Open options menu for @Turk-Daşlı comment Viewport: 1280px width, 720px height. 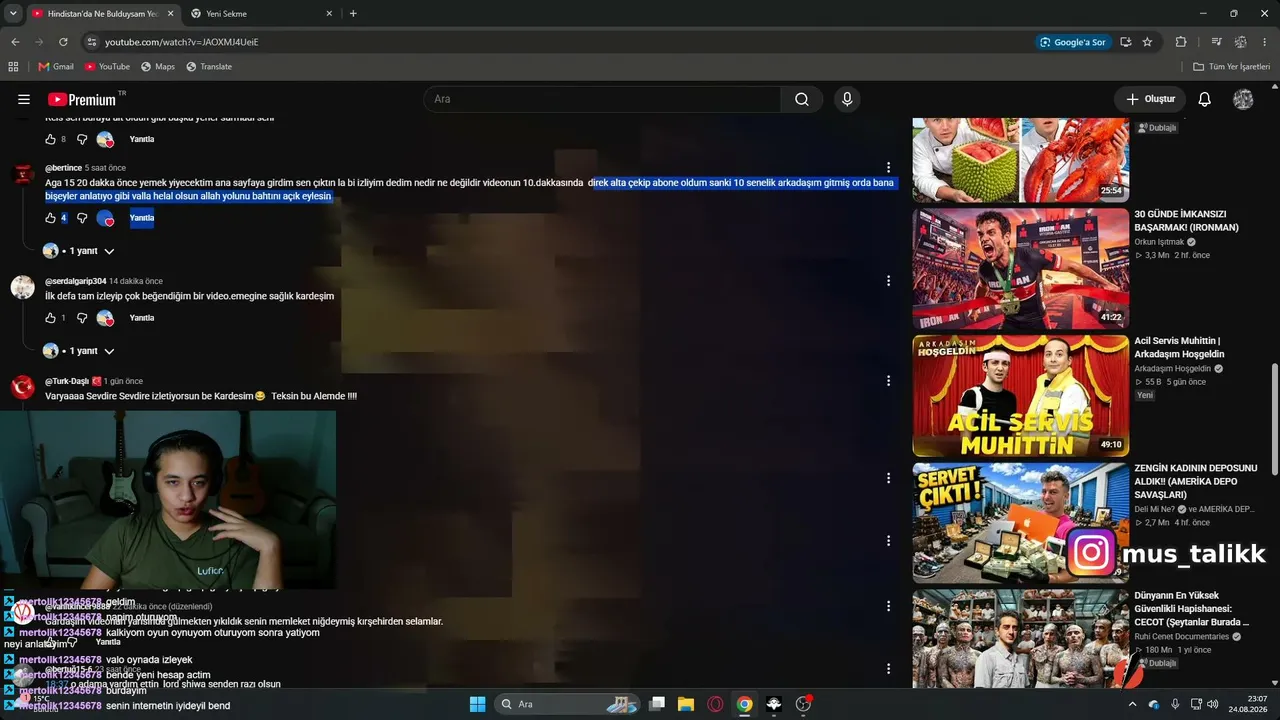[888, 381]
